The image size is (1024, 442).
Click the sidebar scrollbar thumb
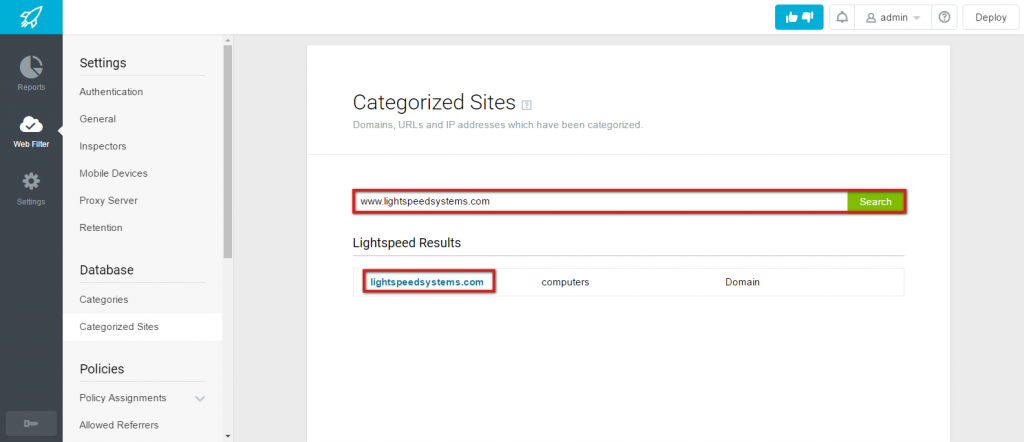(x=227, y=151)
